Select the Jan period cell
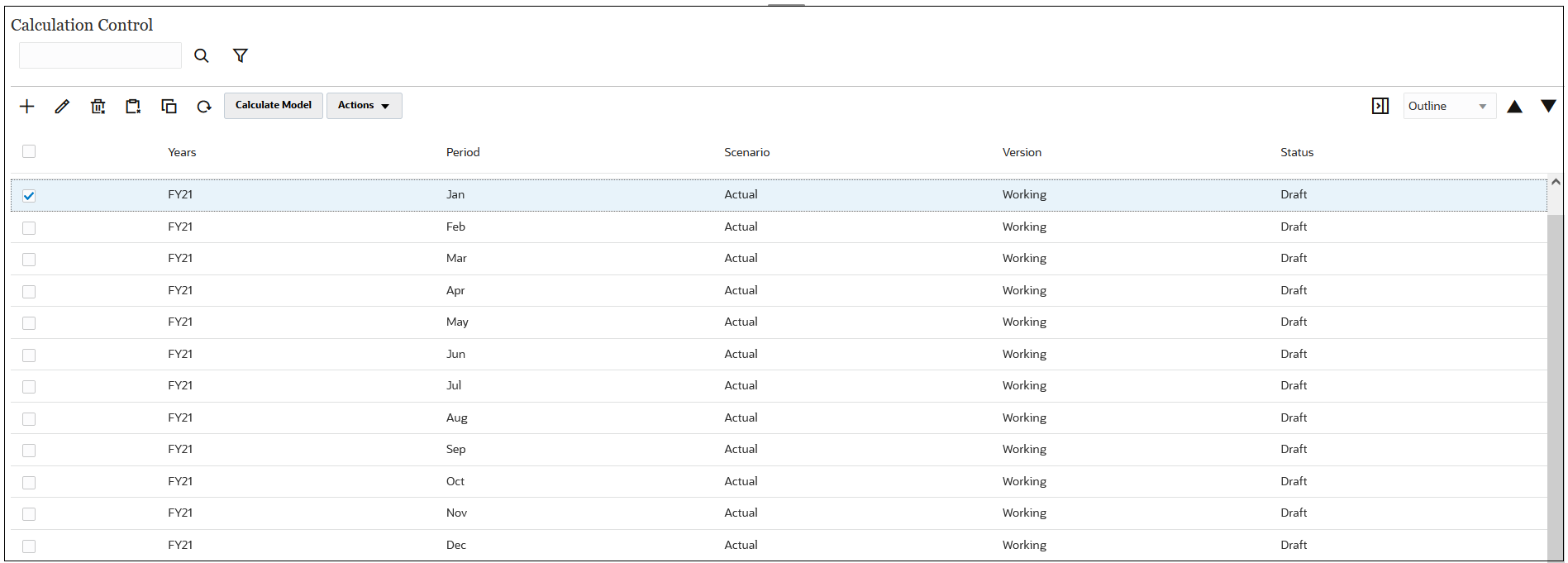 455,194
